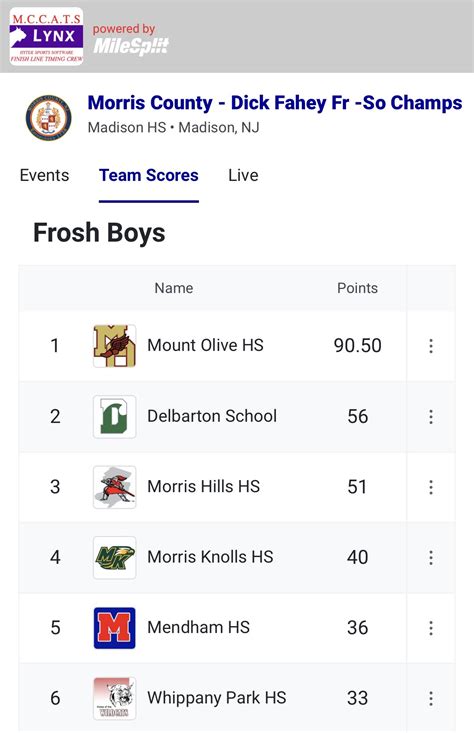The width and height of the screenshot is (474, 733).
Task: Click the Whippany Park HS wildcat logo
Action: 115,698
